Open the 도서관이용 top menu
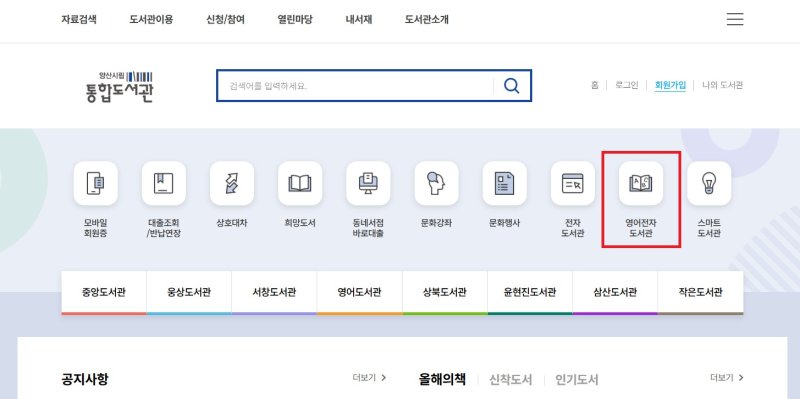 (x=152, y=19)
